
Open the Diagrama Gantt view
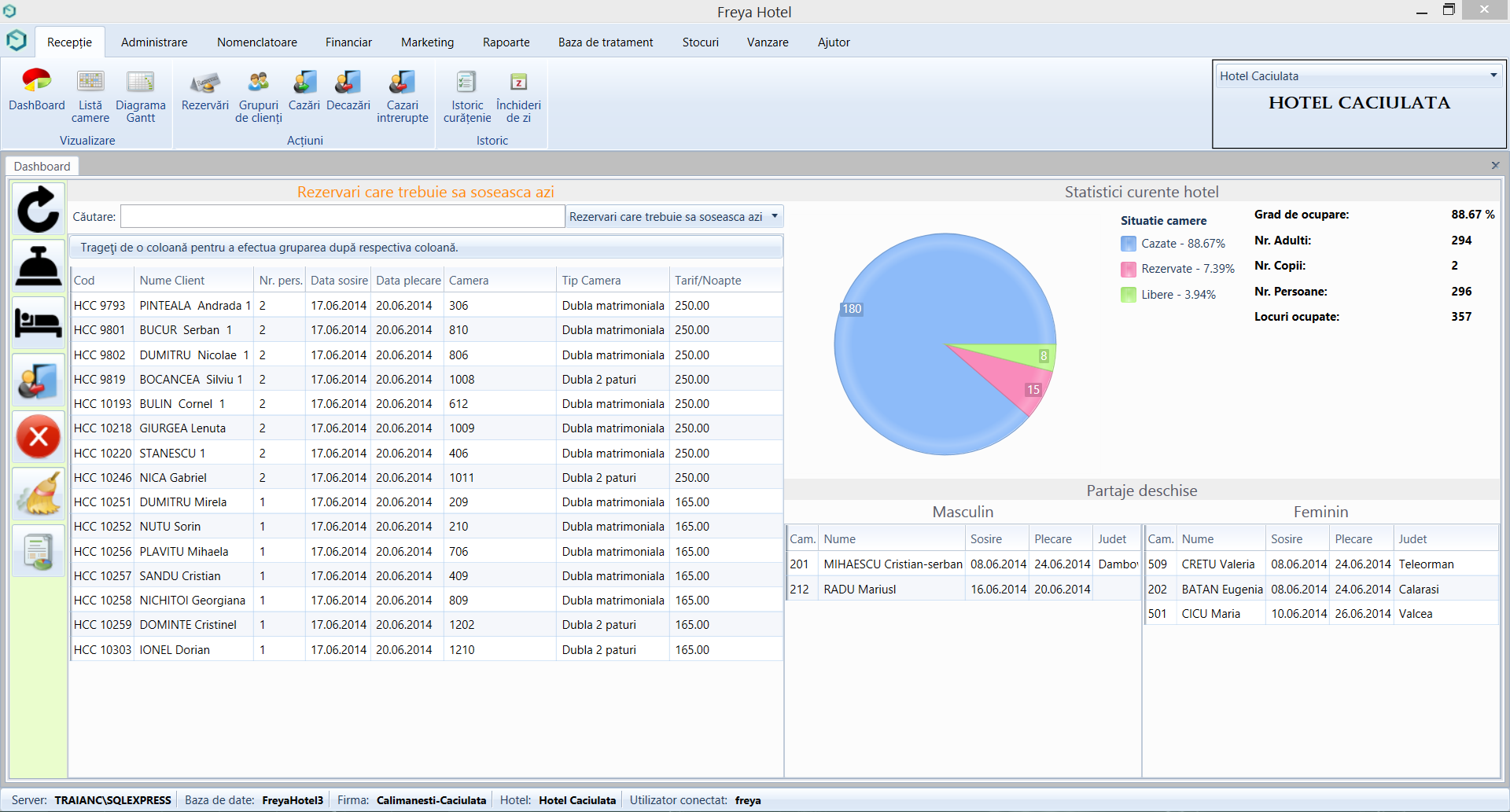(141, 96)
